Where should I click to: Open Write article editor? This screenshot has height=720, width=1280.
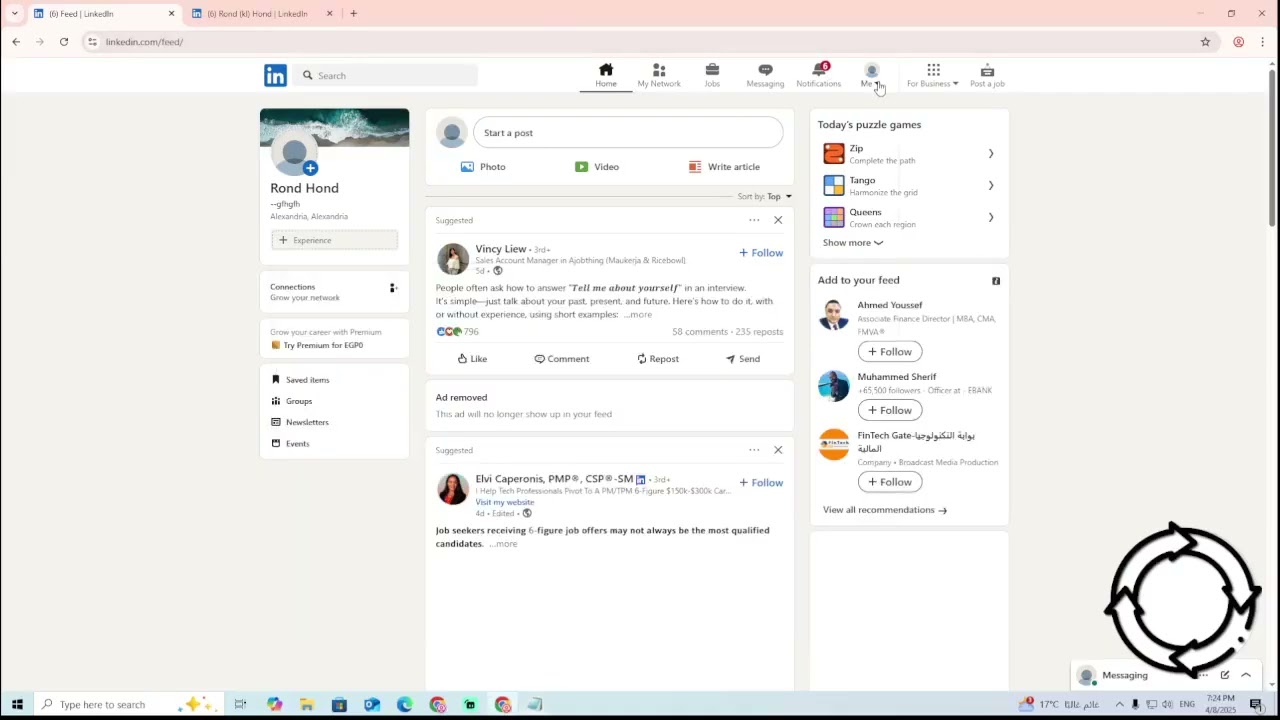point(724,167)
